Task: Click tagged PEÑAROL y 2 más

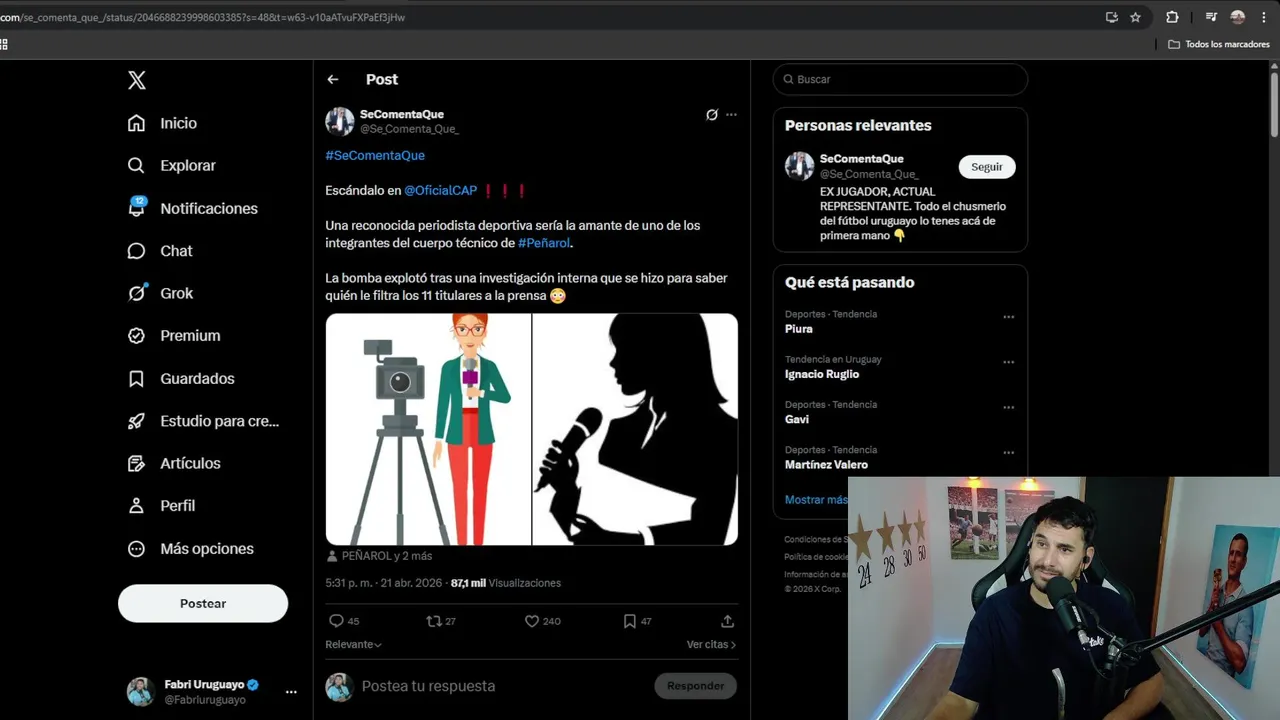Action: [x=380, y=556]
